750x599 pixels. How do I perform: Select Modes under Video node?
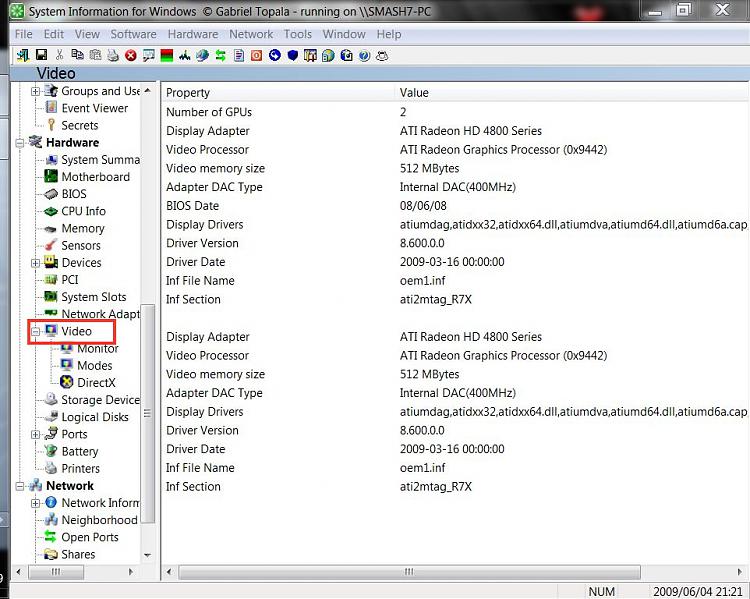point(95,366)
